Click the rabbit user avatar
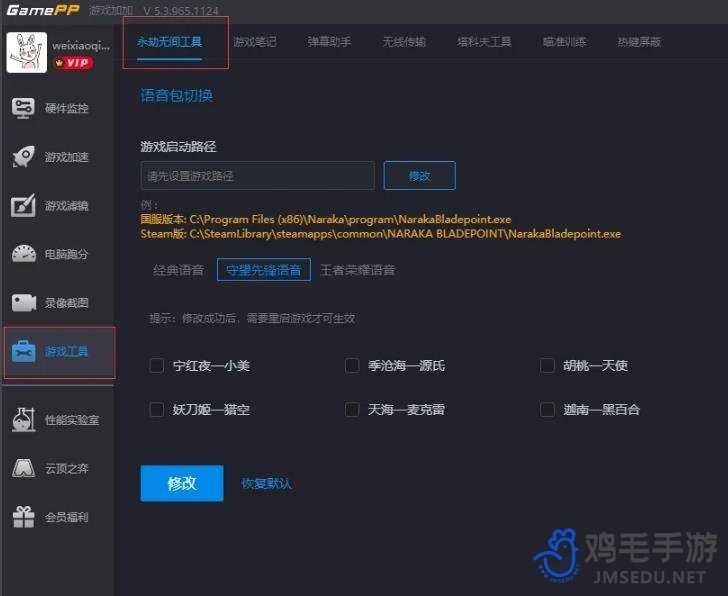 [x=26, y=52]
